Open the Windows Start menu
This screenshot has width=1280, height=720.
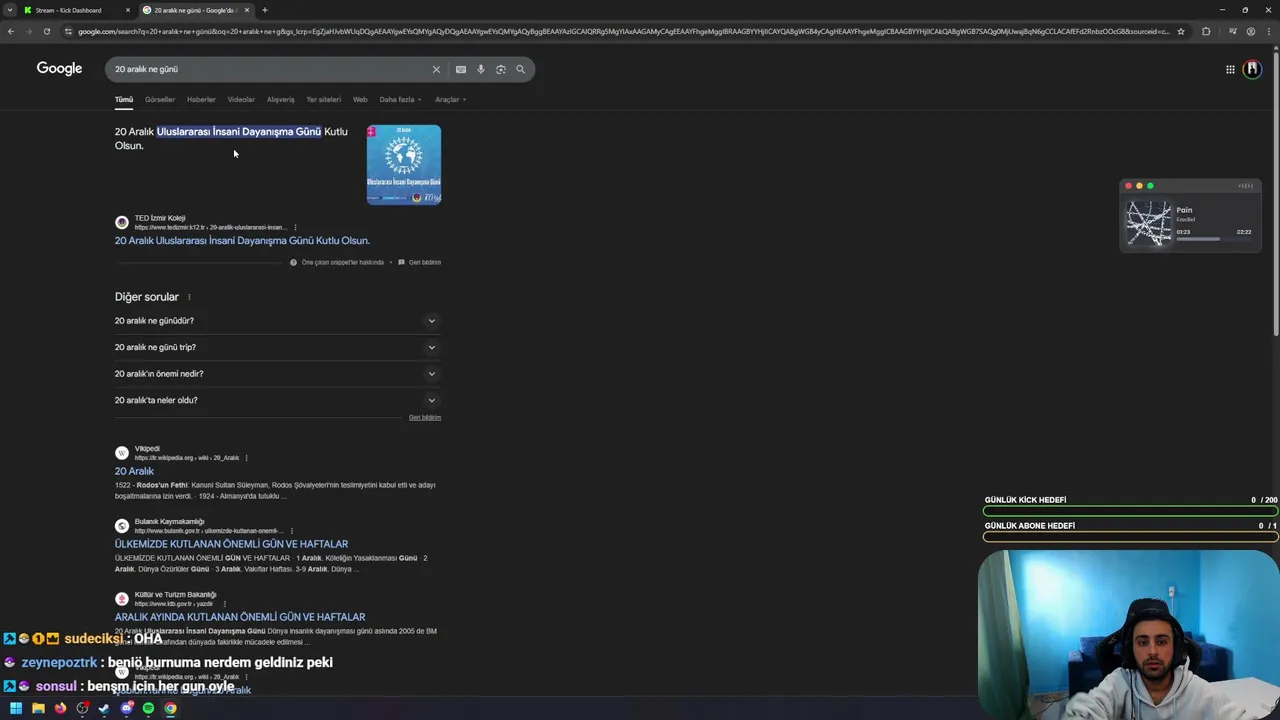click(16, 708)
